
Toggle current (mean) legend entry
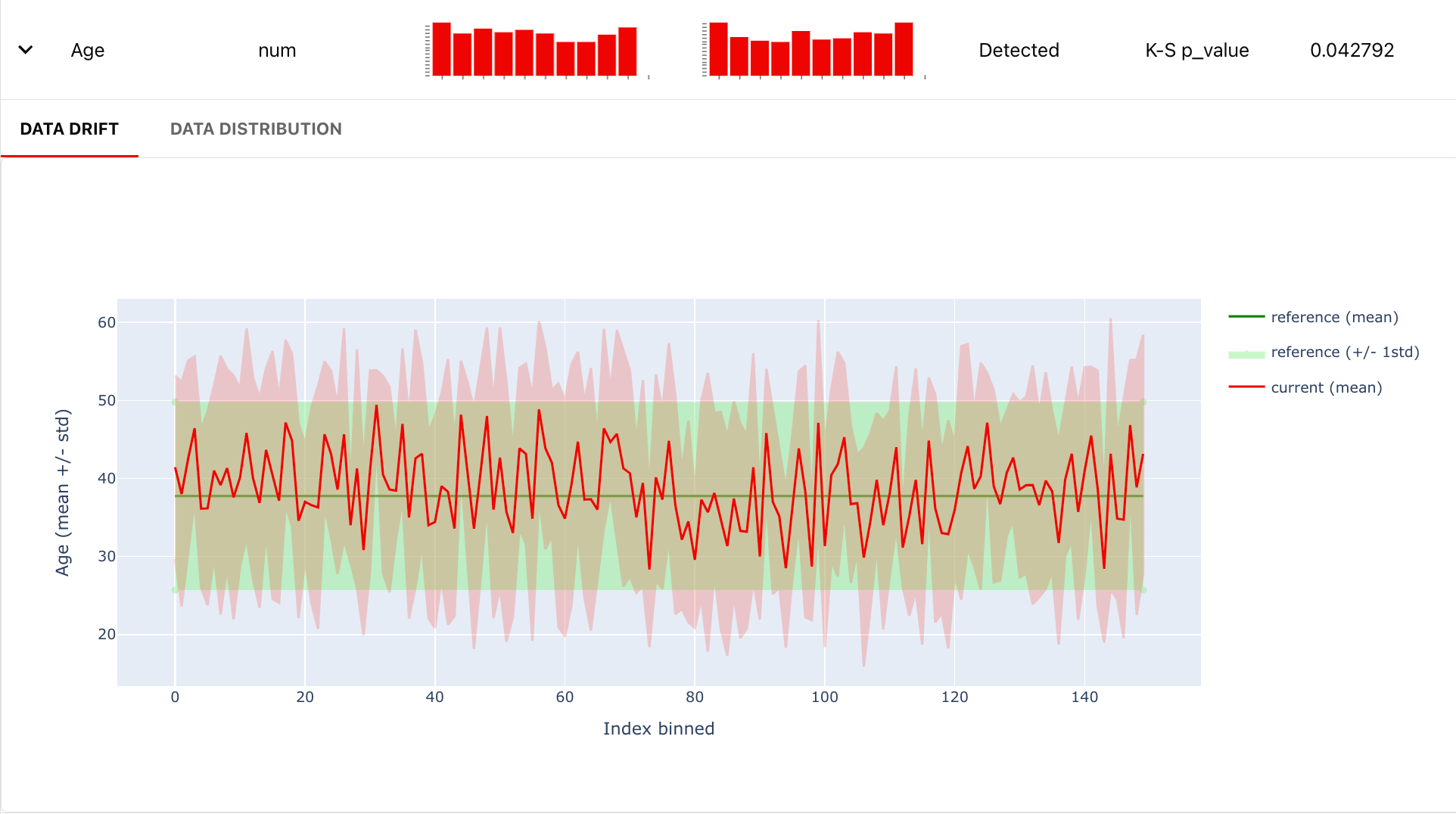point(1305,387)
